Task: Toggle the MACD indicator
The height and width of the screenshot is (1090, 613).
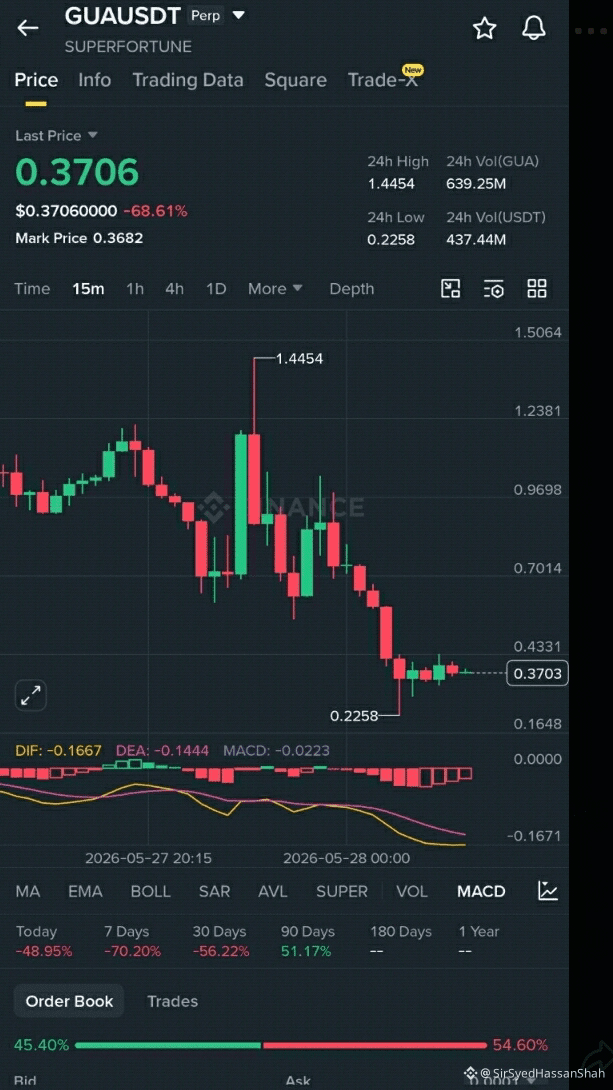Action: pos(481,891)
